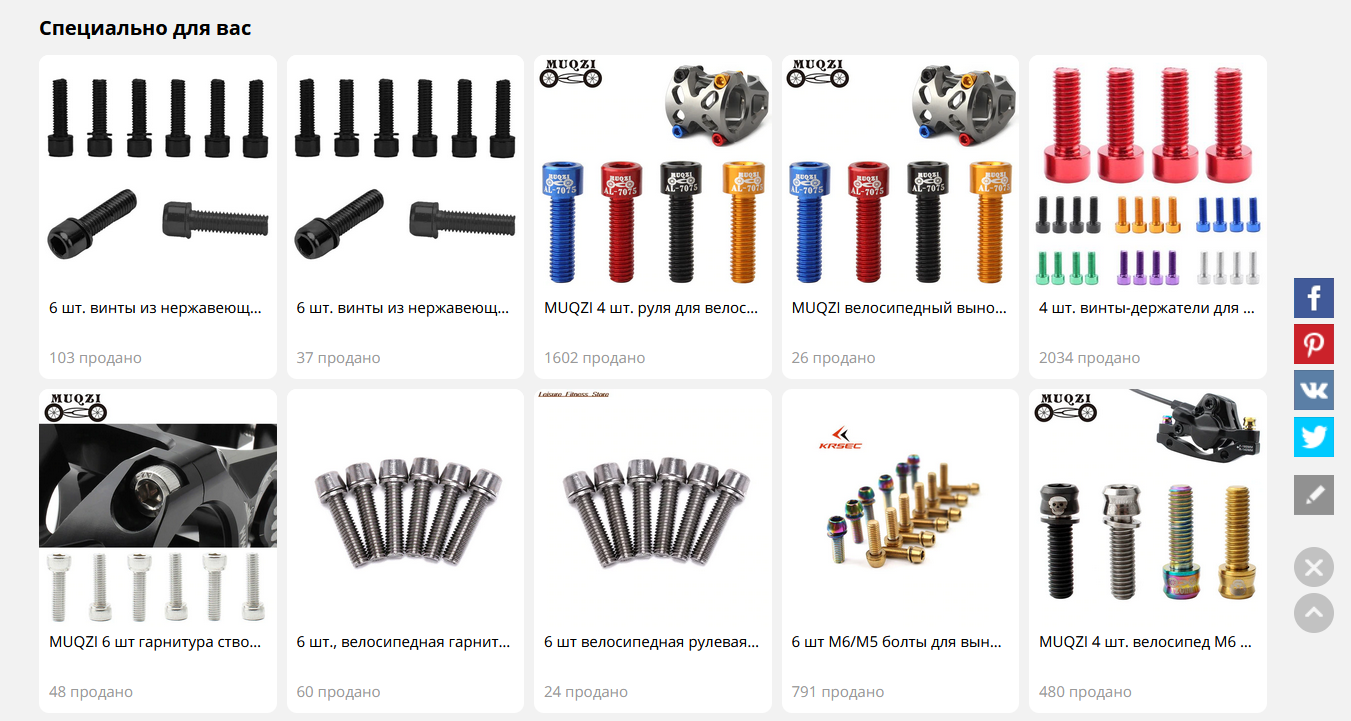1351x721 pixels.
Task: Dismiss sidebar with gray X circle
Action: tap(1313, 567)
